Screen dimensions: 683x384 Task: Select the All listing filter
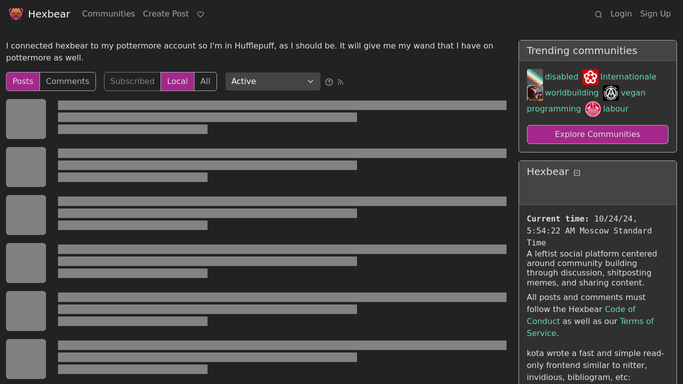pyautogui.click(x=205, y=81)
